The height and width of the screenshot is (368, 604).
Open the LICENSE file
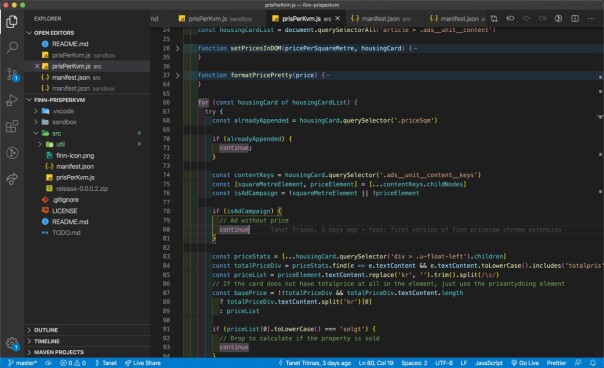[64, 211]
